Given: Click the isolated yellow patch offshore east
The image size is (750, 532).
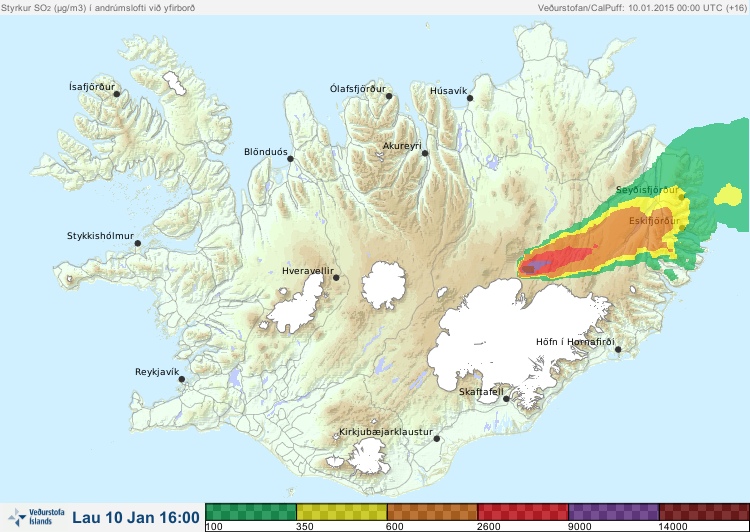Looking at the screenshot, I should click(x=728, y=195).
